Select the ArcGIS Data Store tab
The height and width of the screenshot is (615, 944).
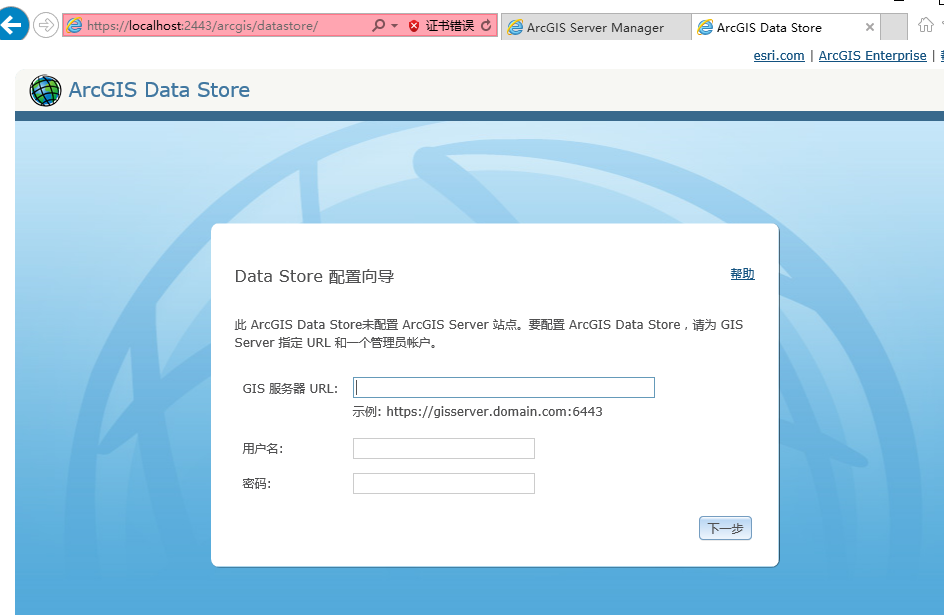point(786,27)
